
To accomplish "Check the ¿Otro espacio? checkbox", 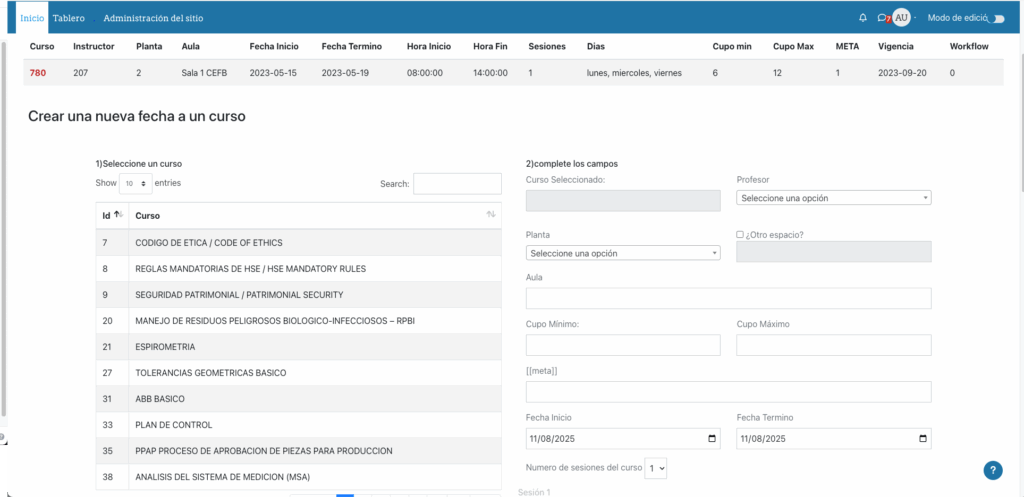I will click(740, 234).
